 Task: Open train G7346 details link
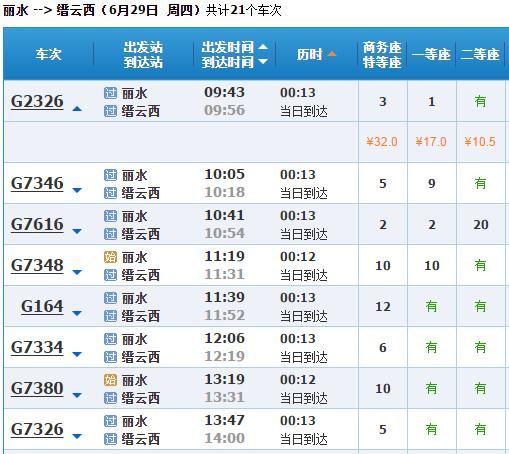[x=37, y=183]
